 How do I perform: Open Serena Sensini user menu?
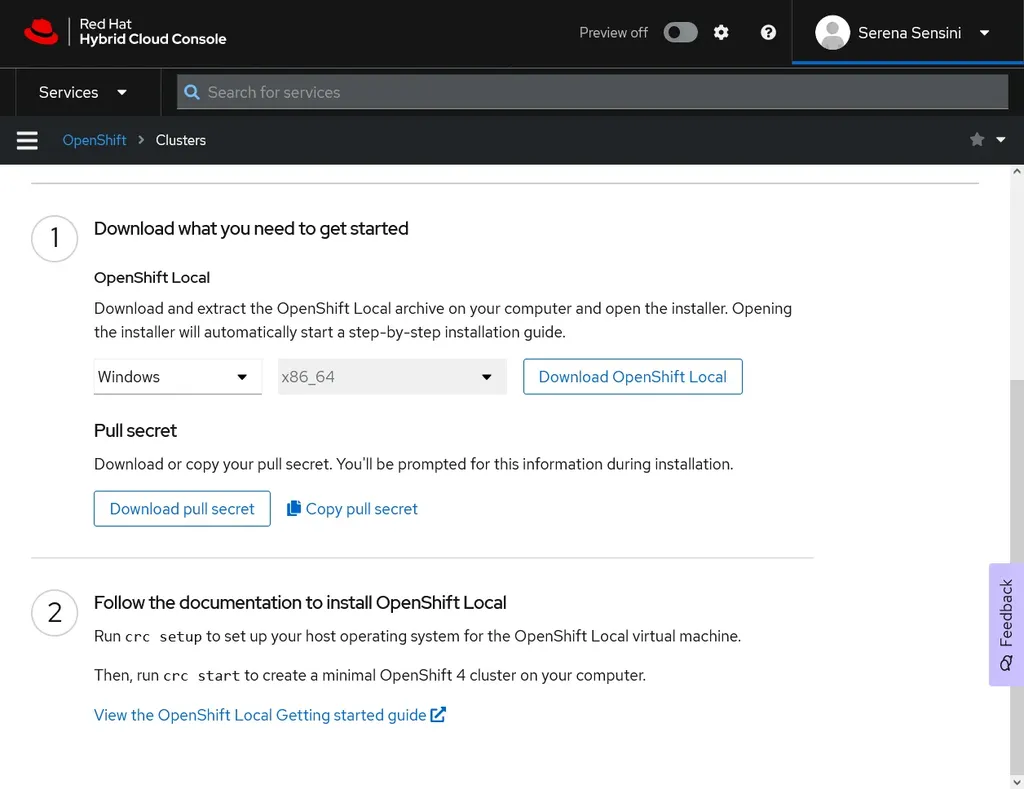click(x=908, y=33)
